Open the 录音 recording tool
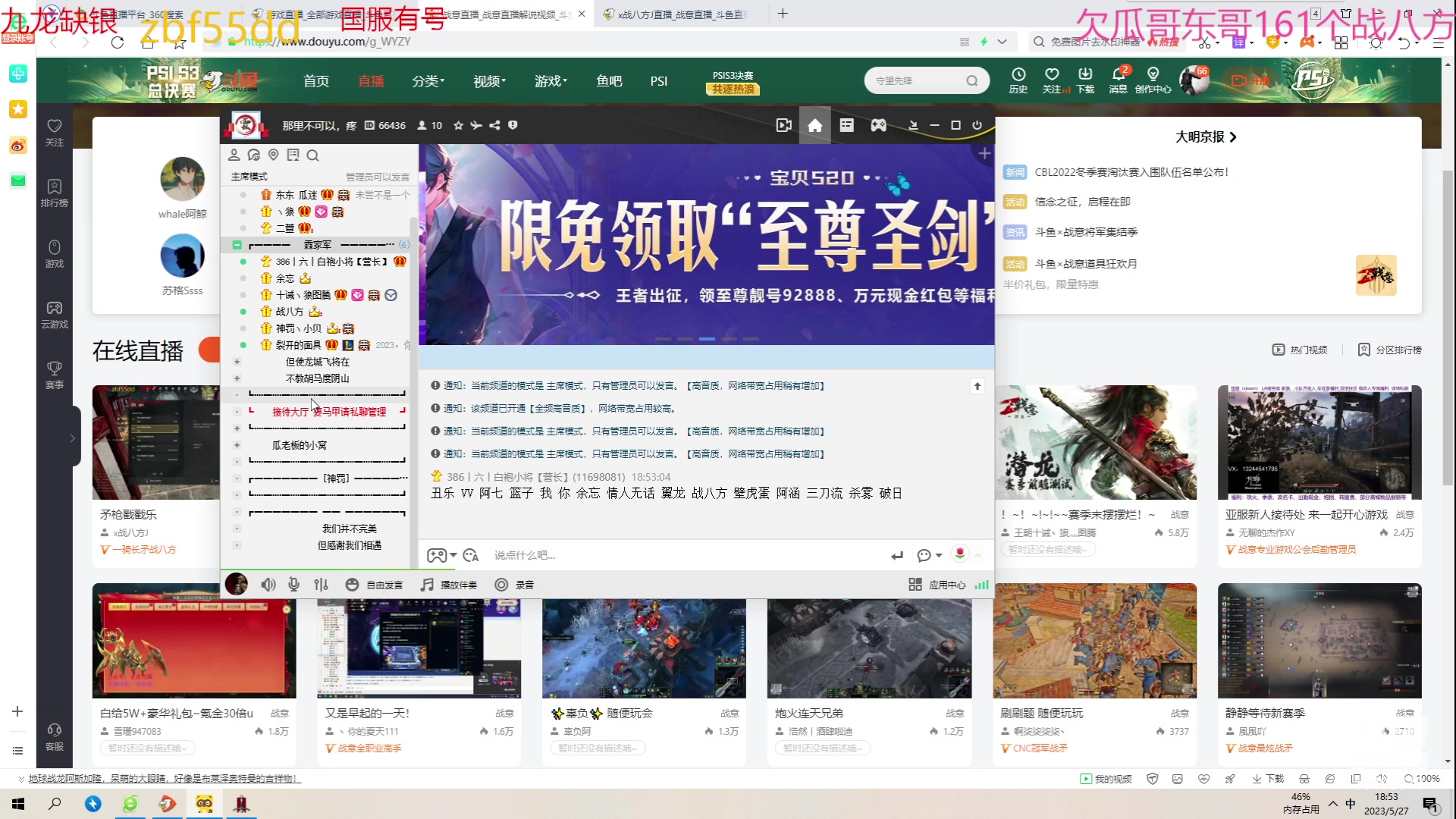 click(x=513, y=584)
